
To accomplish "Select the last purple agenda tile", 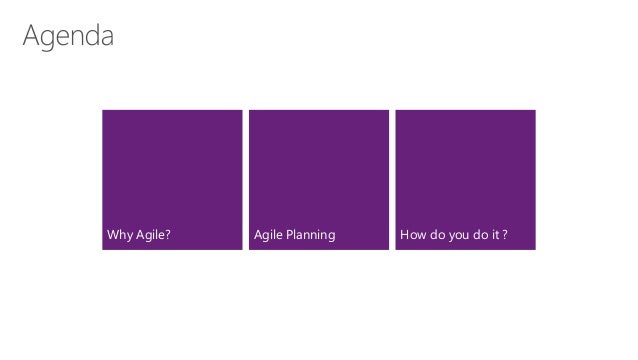I will click(x=465, y=180).
